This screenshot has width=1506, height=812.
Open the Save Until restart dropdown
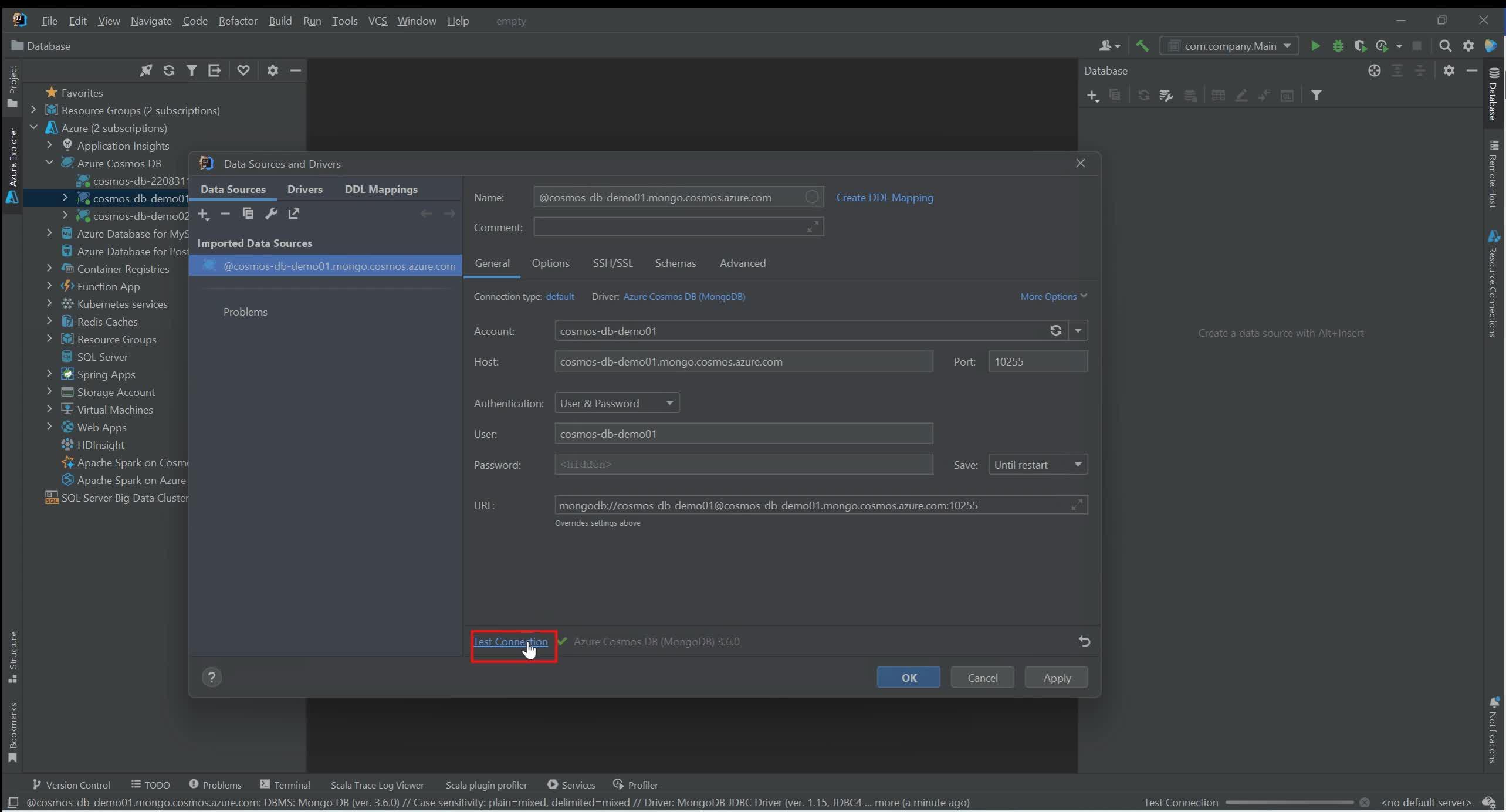coord(1038,465)
